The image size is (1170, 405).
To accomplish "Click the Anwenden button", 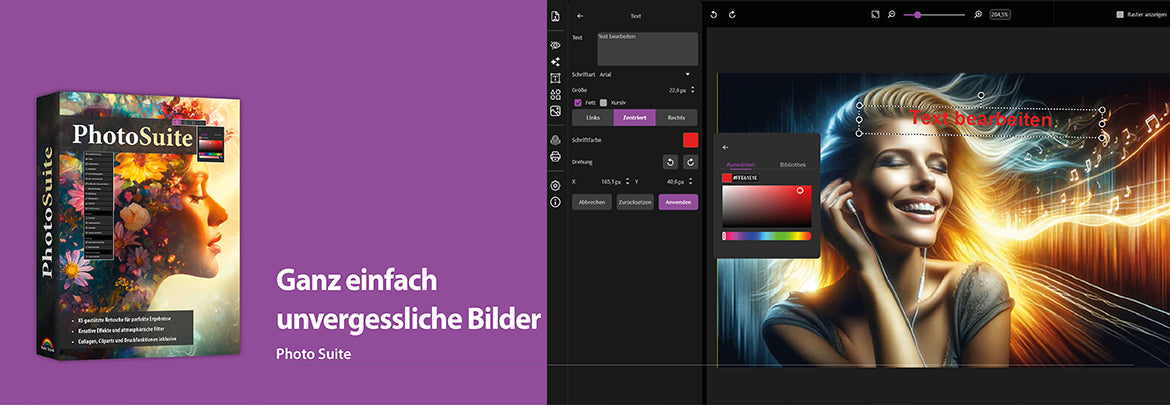I will point(677,202).
